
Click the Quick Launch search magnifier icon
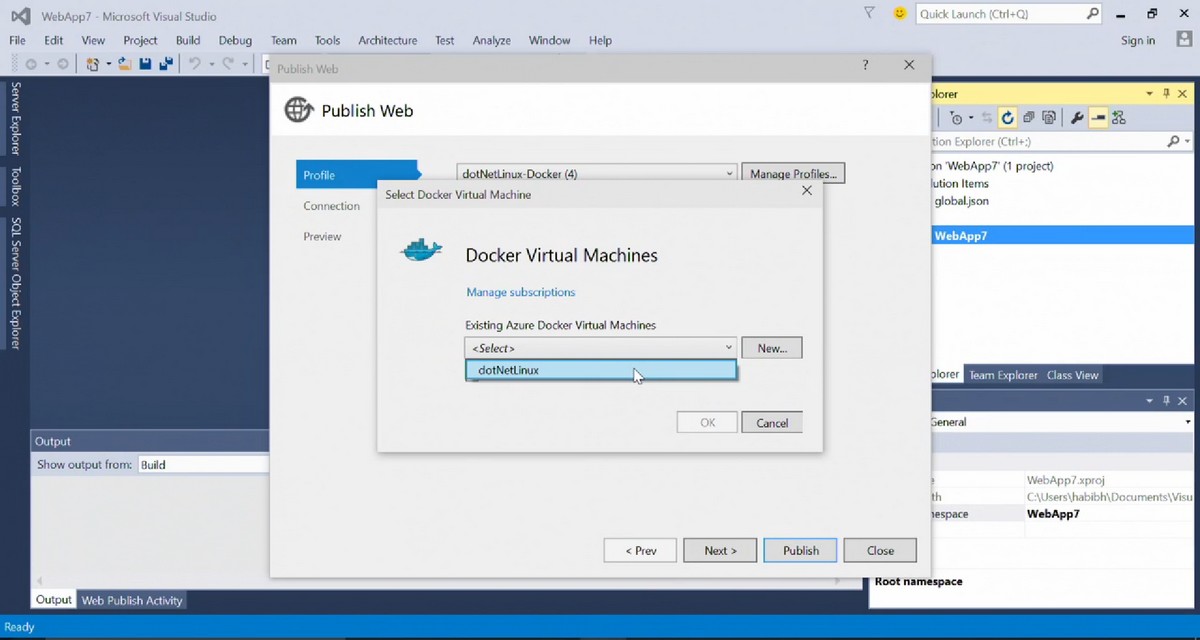pos(1093,14)
